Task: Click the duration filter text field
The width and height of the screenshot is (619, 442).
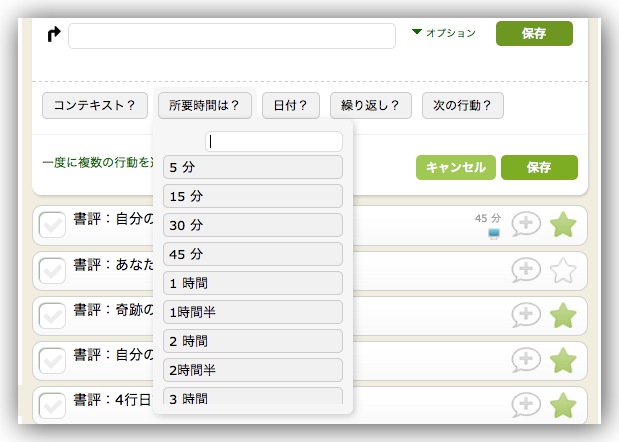Action: pos(274,142)
